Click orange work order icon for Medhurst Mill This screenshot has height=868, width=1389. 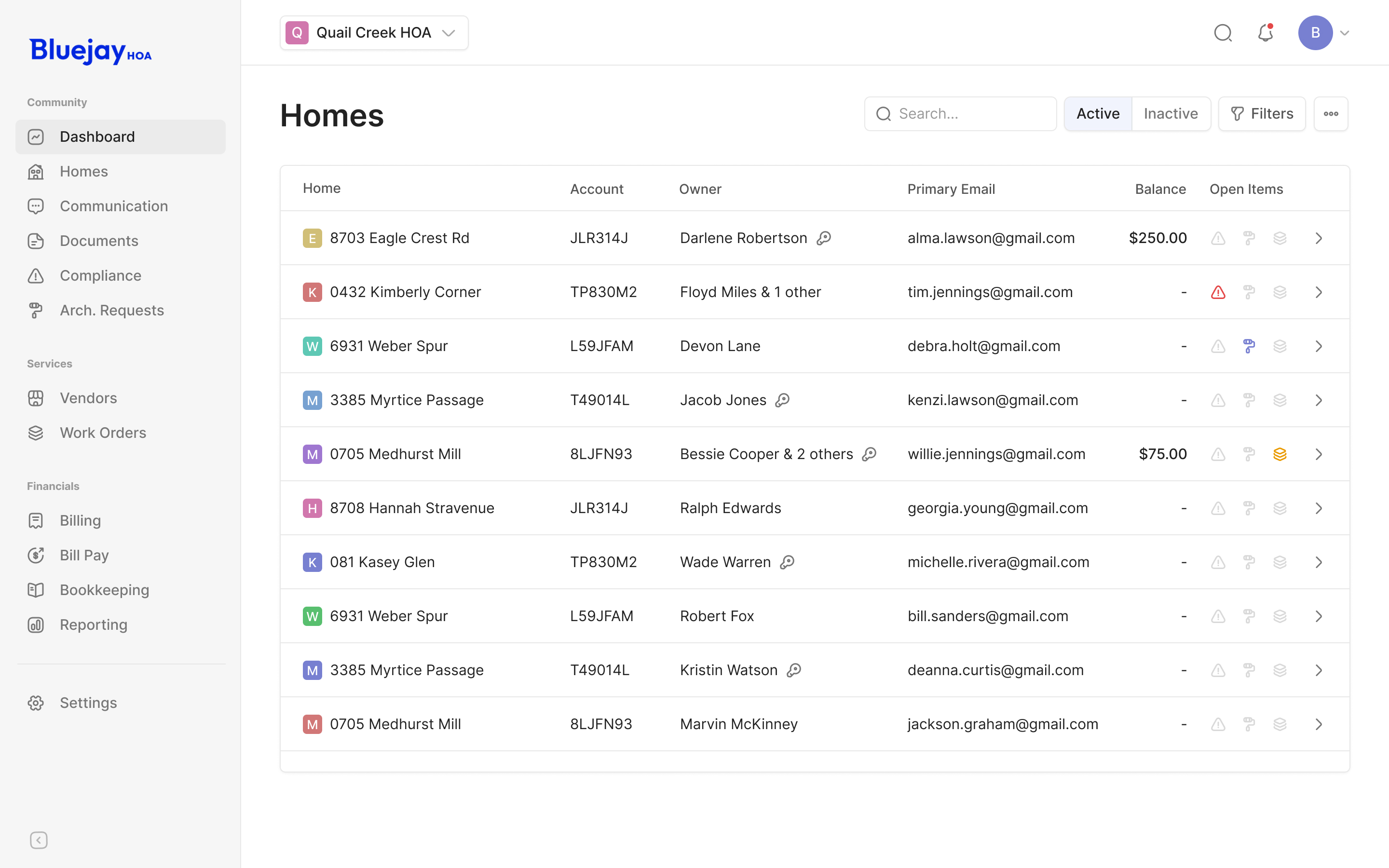(1280, 454)
